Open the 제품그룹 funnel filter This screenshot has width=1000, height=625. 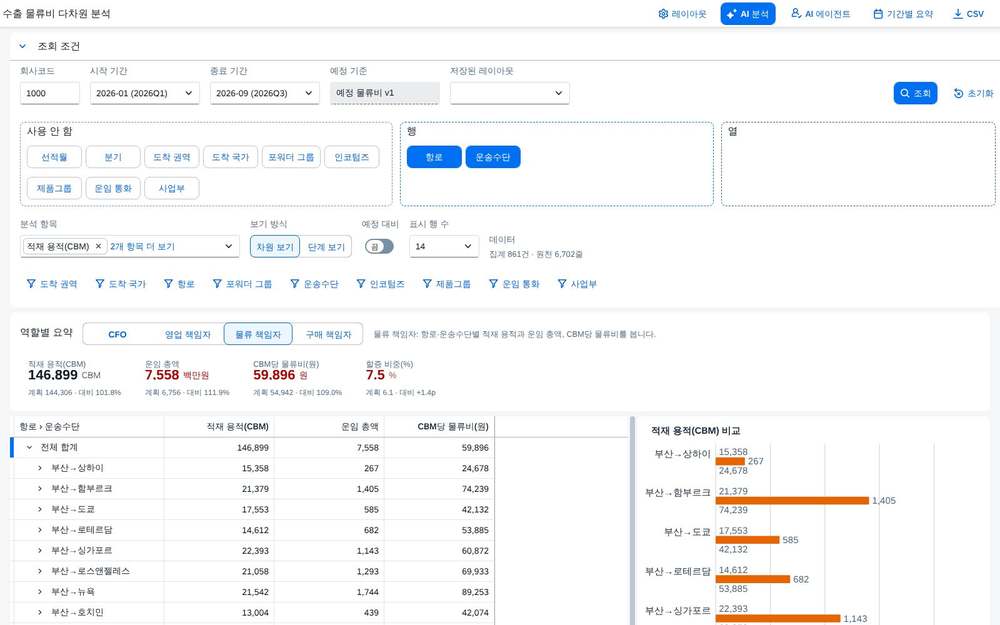point(446,284)
